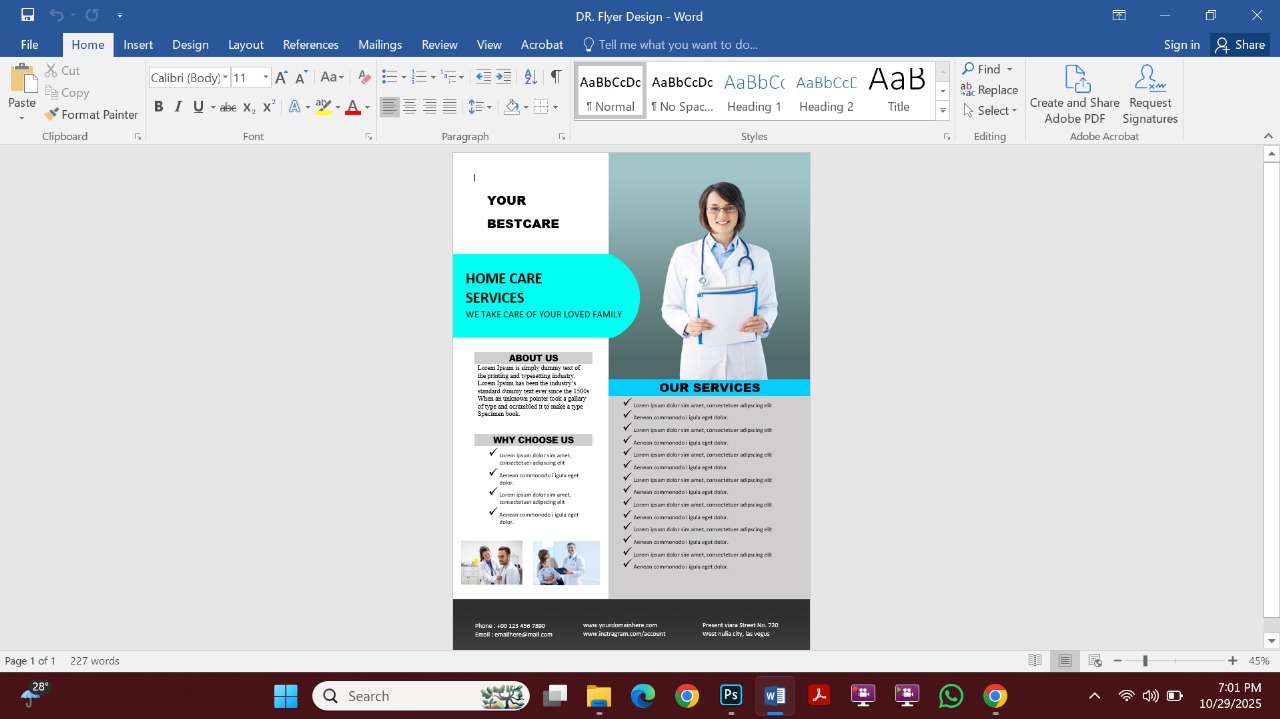Choose the Font Color swatch

(354, 106)
